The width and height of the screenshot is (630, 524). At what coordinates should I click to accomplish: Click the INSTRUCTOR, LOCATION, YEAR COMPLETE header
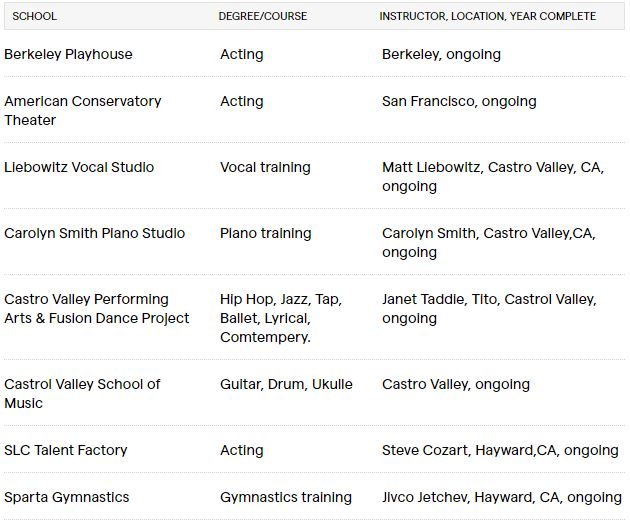point(487,16)
